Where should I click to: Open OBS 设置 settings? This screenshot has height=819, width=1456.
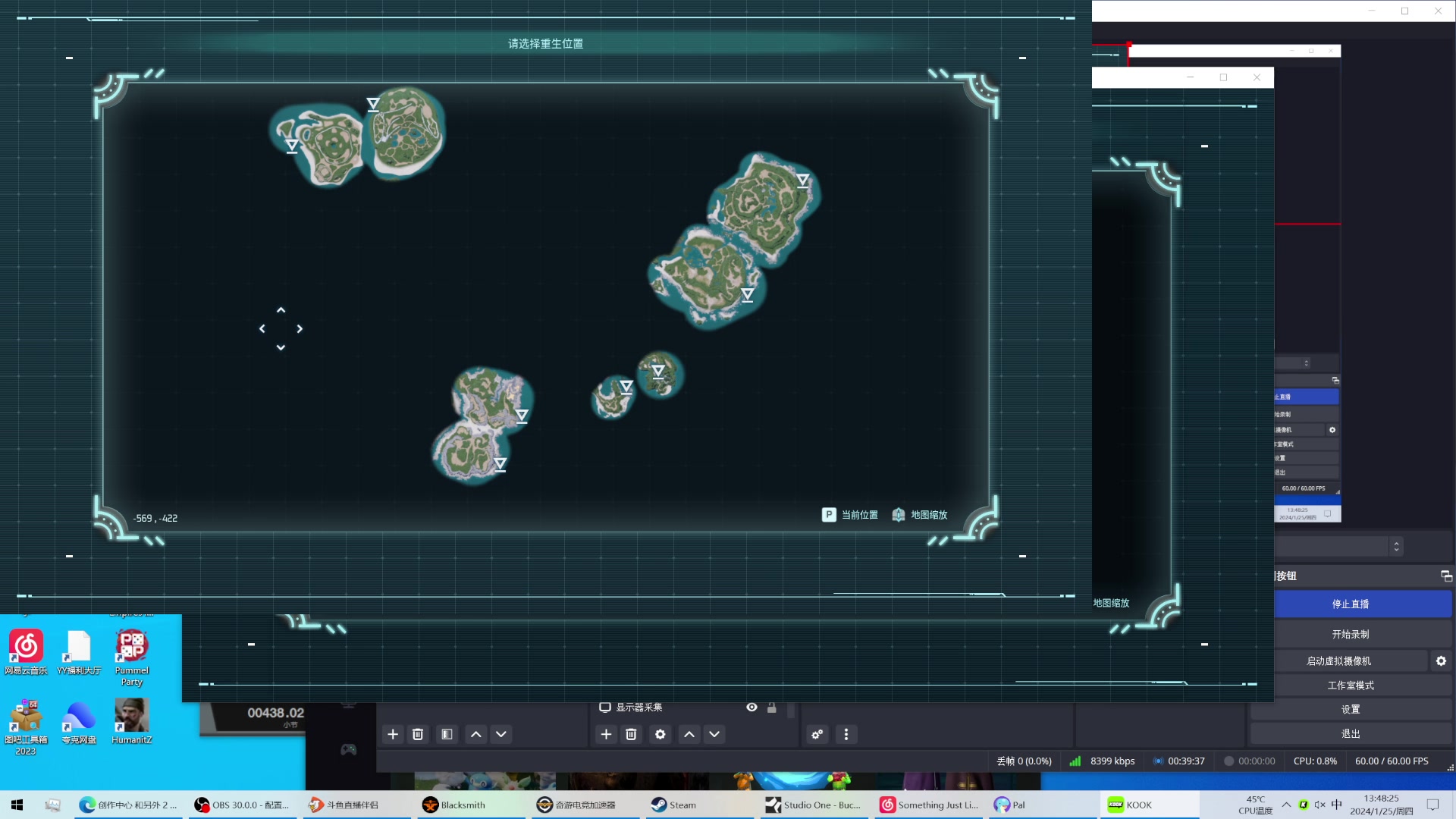point(1351,710)
